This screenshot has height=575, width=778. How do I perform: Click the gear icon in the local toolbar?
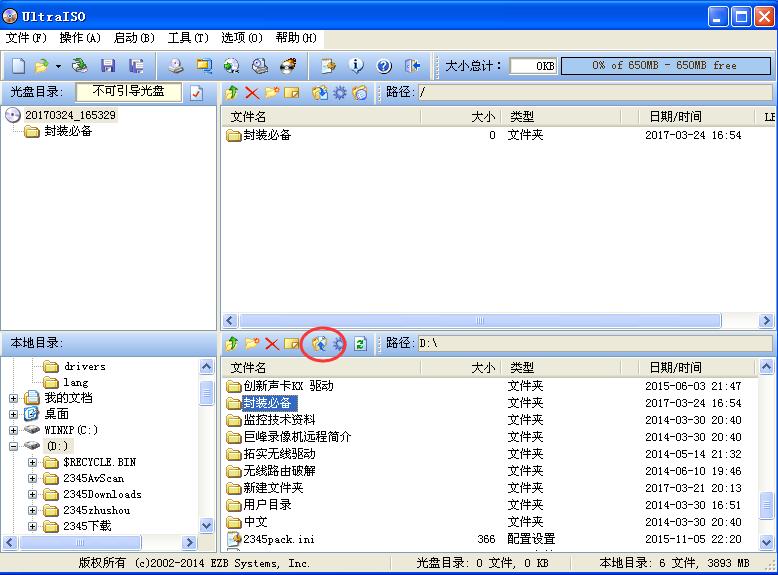(339, 343)
